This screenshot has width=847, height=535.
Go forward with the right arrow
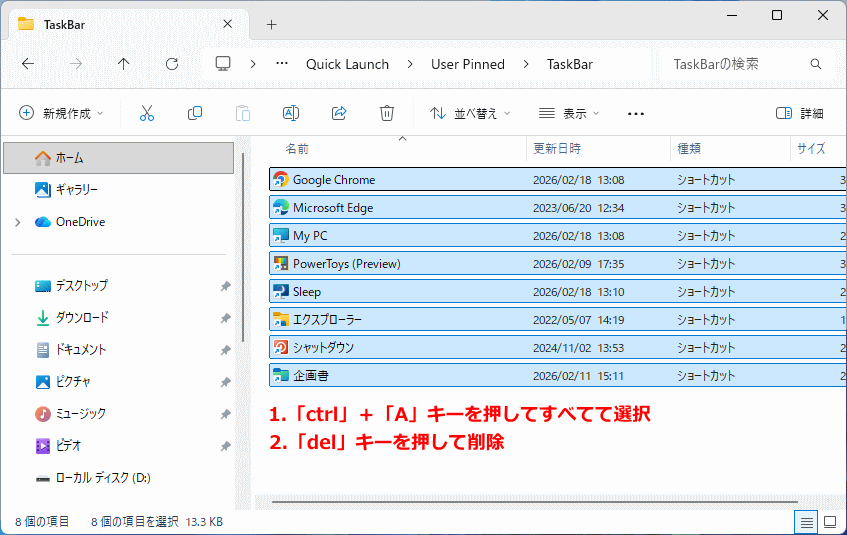(76, 64)
